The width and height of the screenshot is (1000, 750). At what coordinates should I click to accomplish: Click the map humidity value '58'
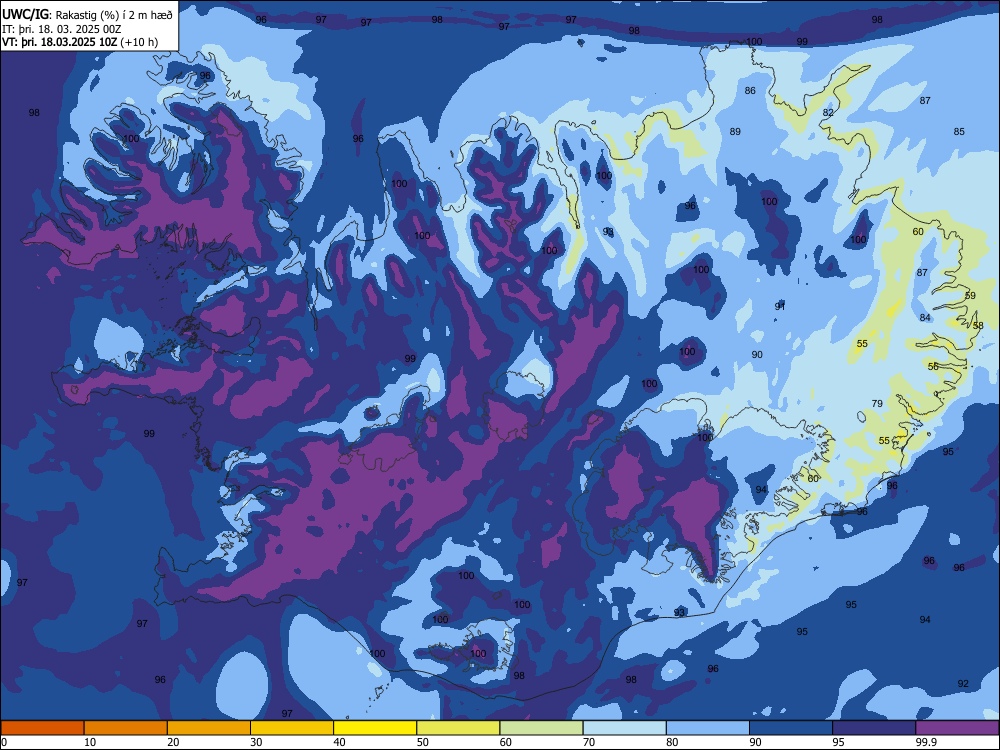point(978,325)
